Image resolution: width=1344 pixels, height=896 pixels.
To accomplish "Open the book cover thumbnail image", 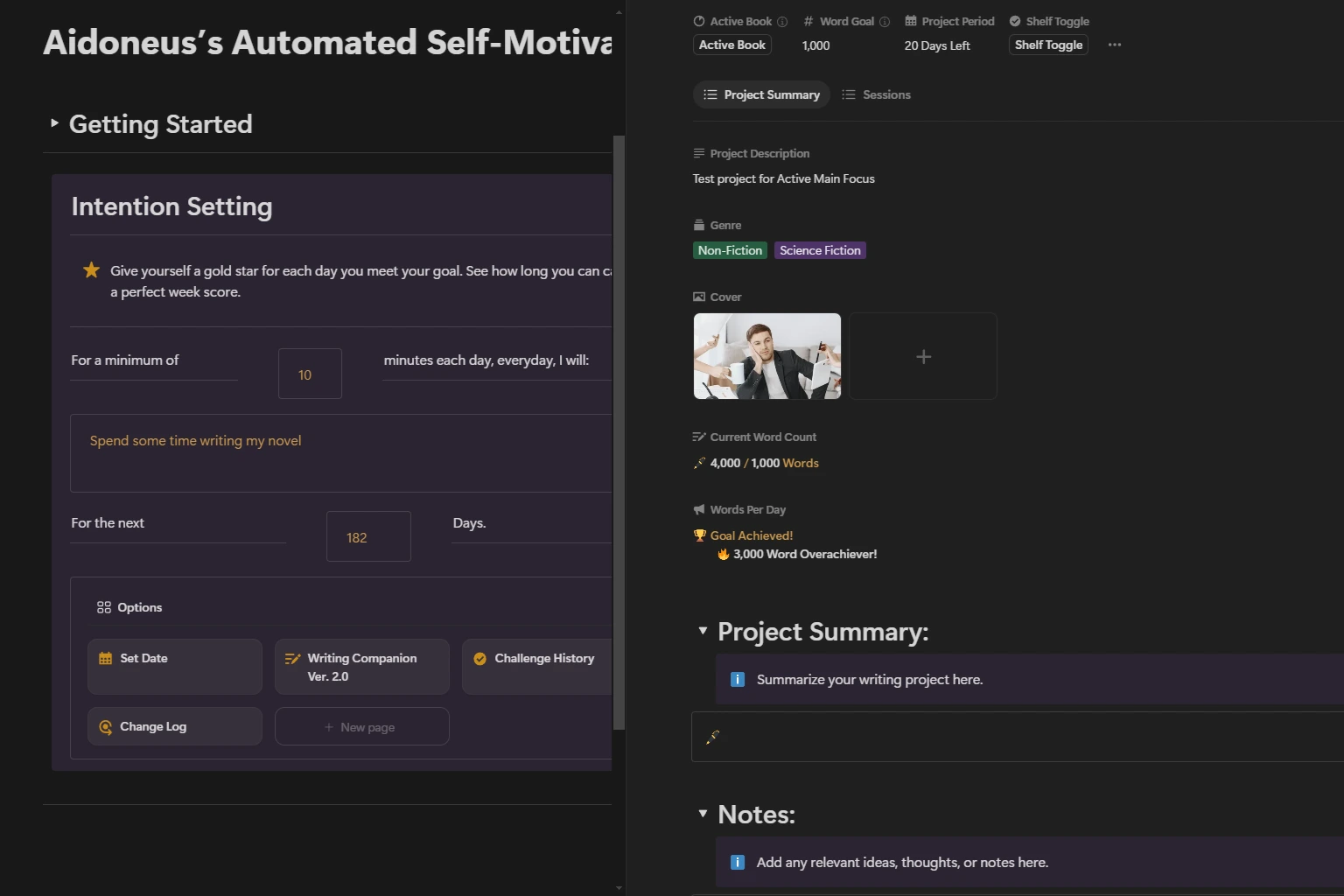I will [767, 356].
